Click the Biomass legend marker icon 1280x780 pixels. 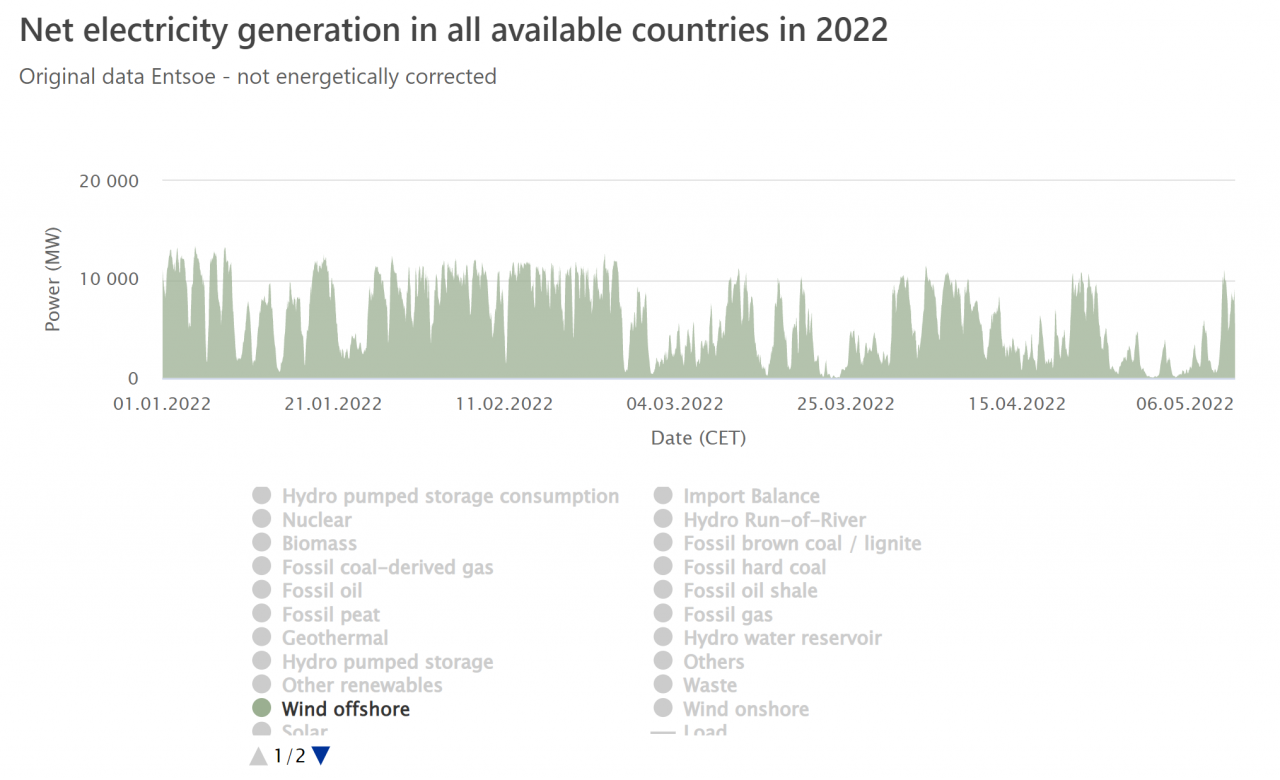[262, 543]
